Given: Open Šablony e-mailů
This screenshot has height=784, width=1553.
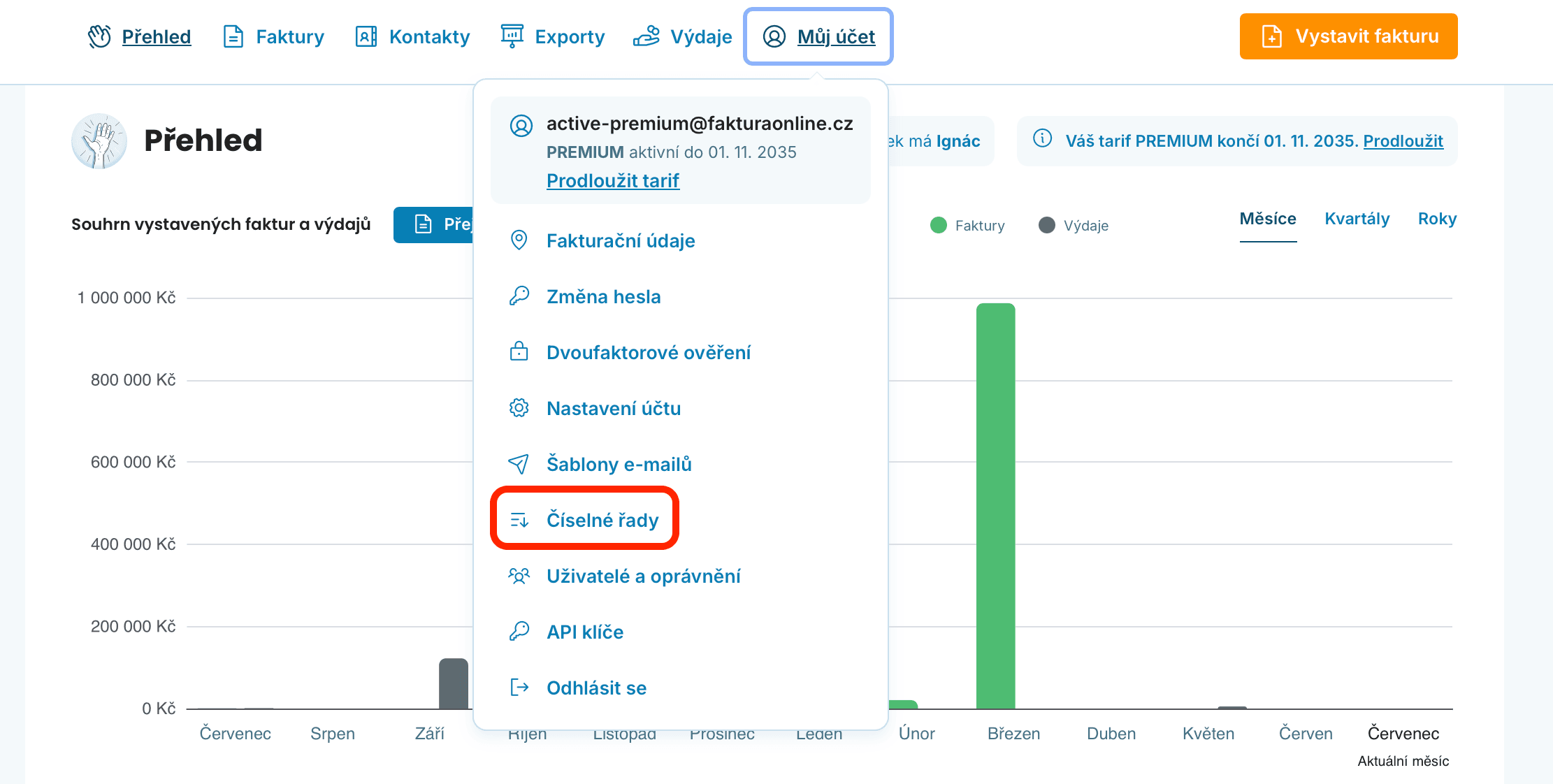Looking at the screenshot, I should [x=619, y=464].
